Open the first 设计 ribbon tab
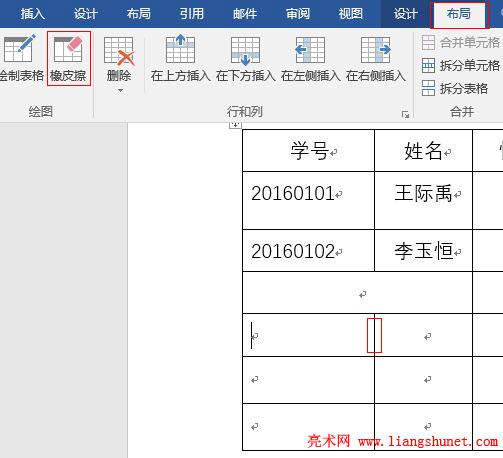The height and width of the screenshot is (458, 503). point(85,14)
